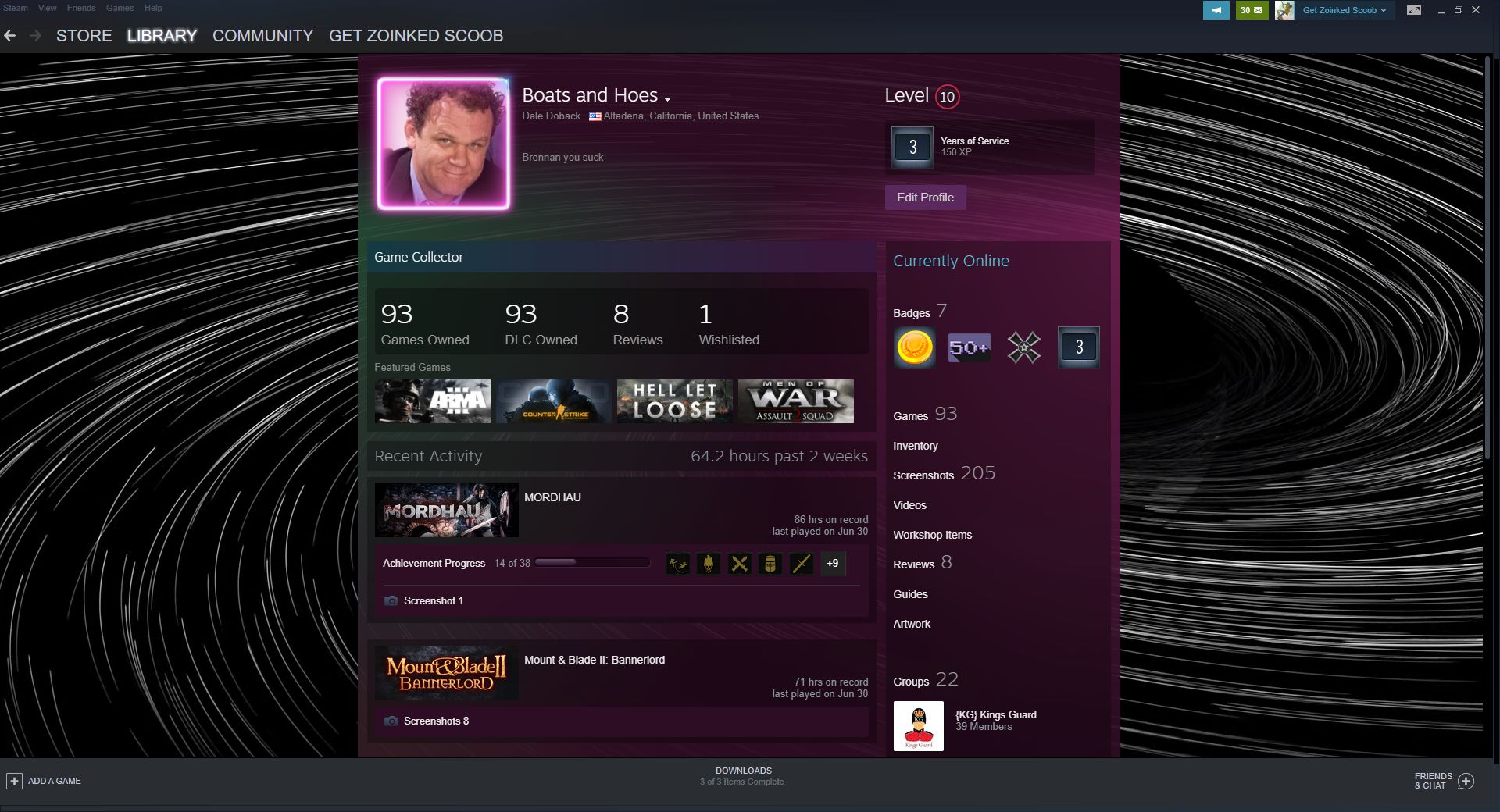Viewport: 1500px width, 812px height.
Task: Click the crossed-swords MORDHAU achievement icon
Action: (737, 564)
